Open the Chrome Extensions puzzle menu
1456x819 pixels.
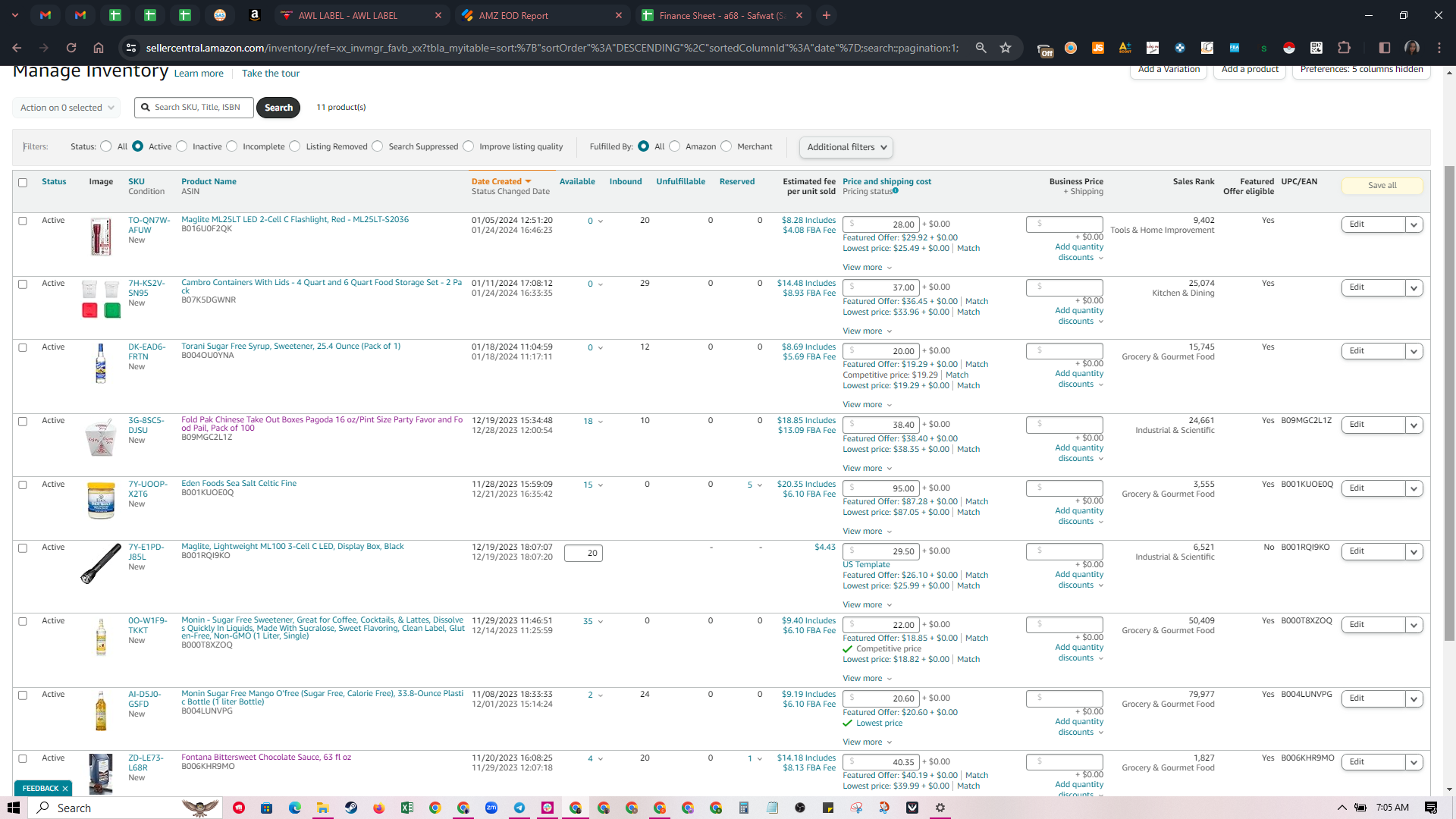[1344, 48]
